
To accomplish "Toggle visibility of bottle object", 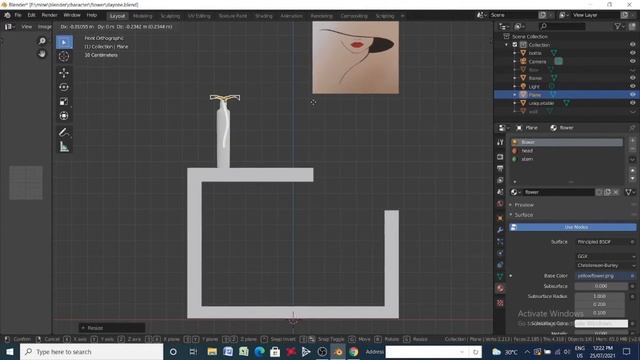I will (x=632, y=53).
